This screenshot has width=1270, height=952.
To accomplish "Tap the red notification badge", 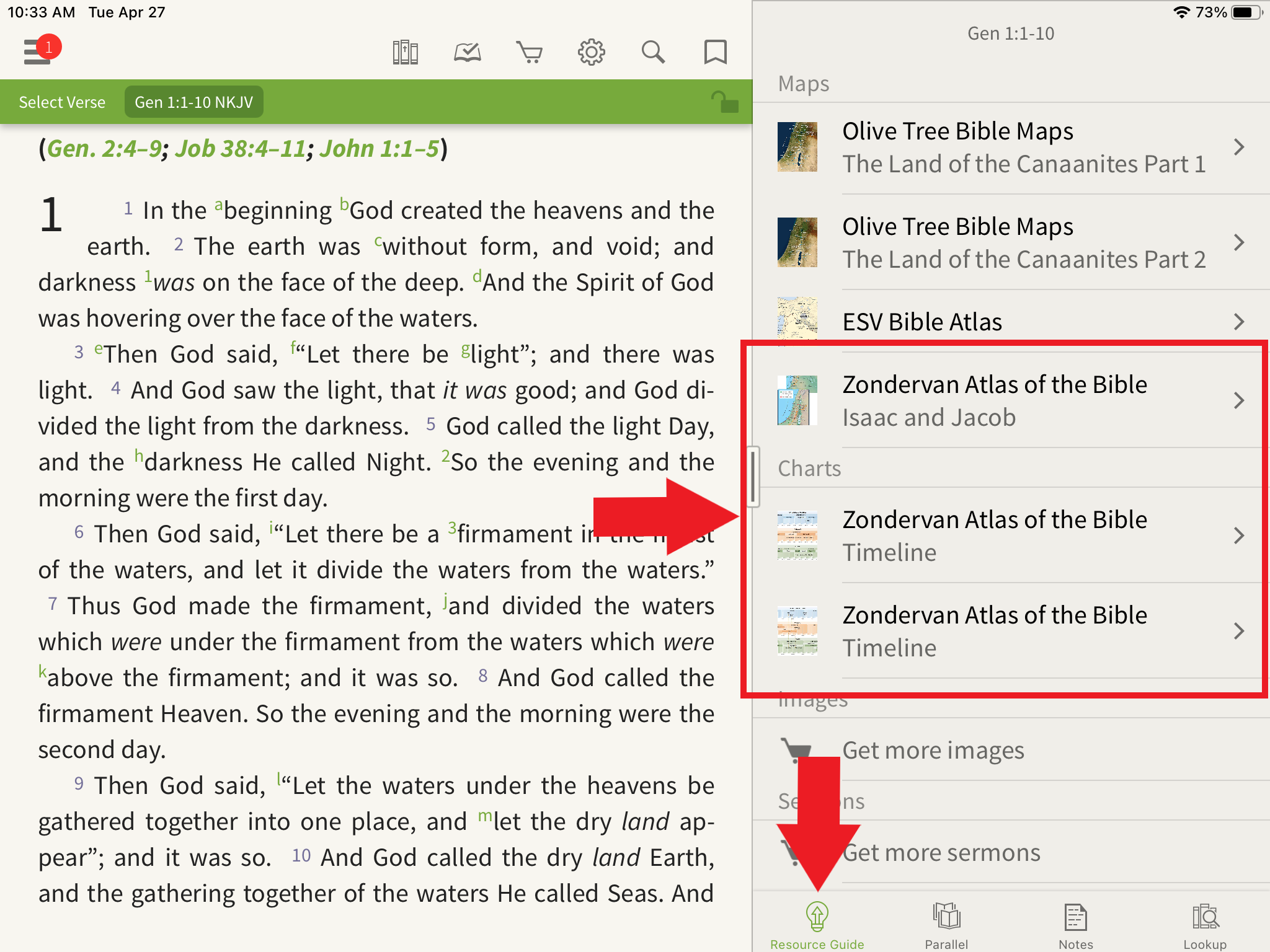I will 48,47.
